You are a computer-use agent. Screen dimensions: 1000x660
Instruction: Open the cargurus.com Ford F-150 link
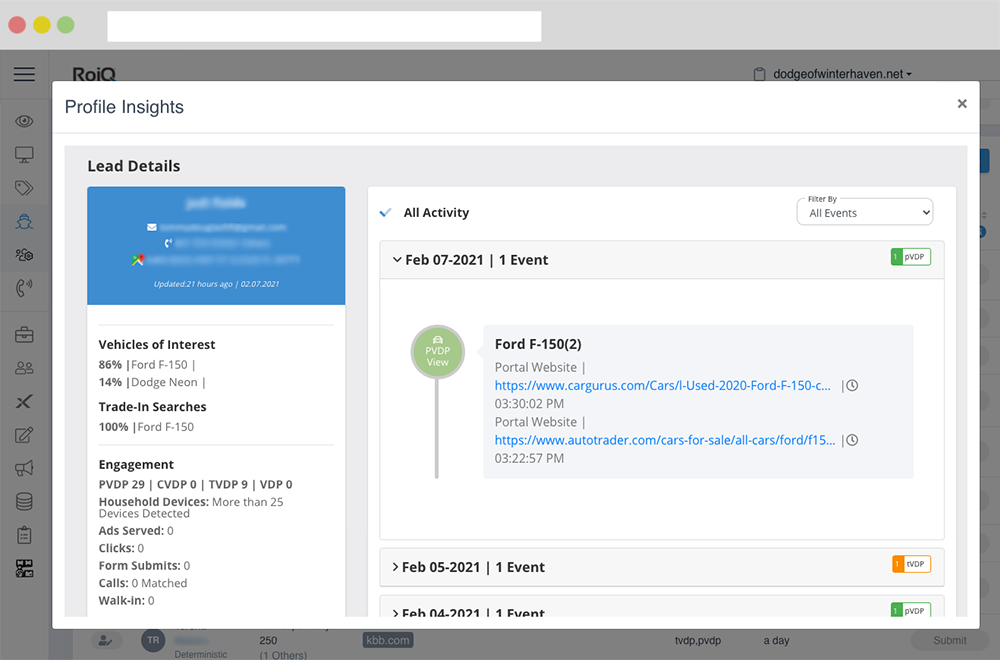[x=663, y=385]
